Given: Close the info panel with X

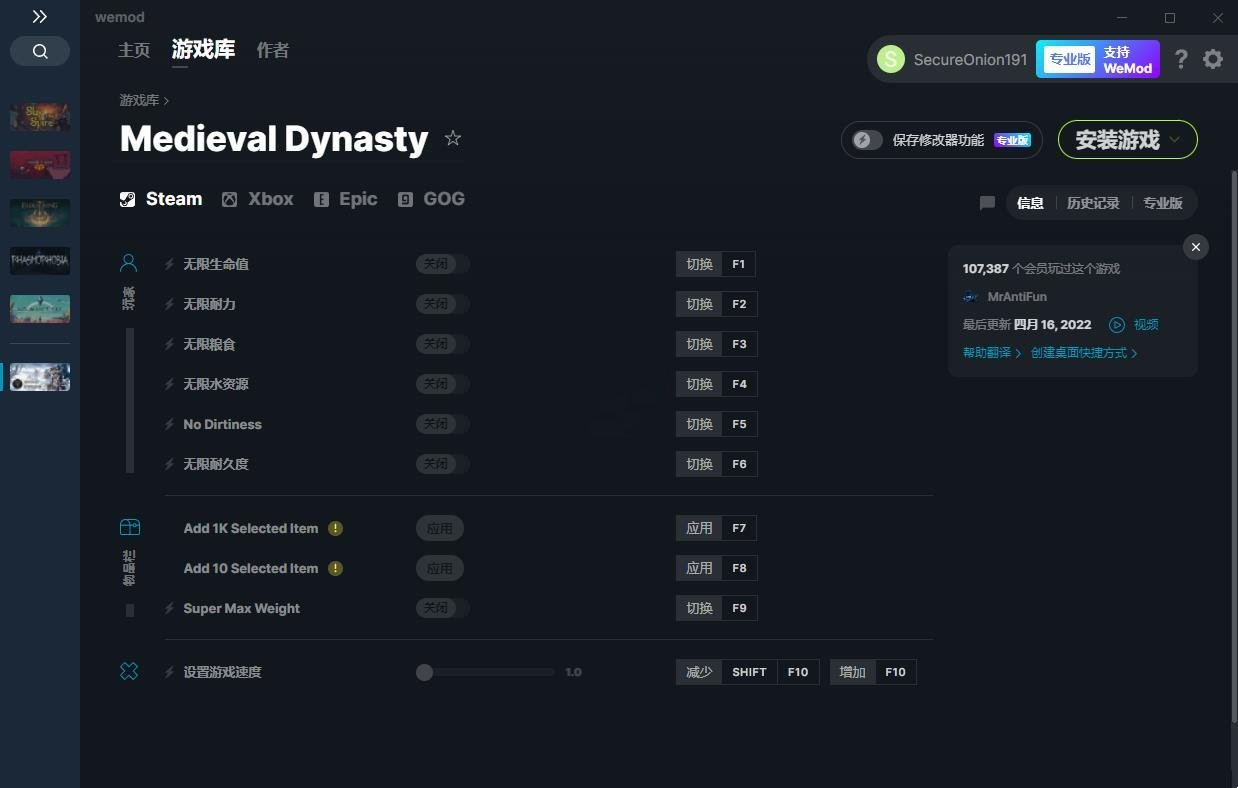Looking at the screenshot, I should tap(1196, 247).
